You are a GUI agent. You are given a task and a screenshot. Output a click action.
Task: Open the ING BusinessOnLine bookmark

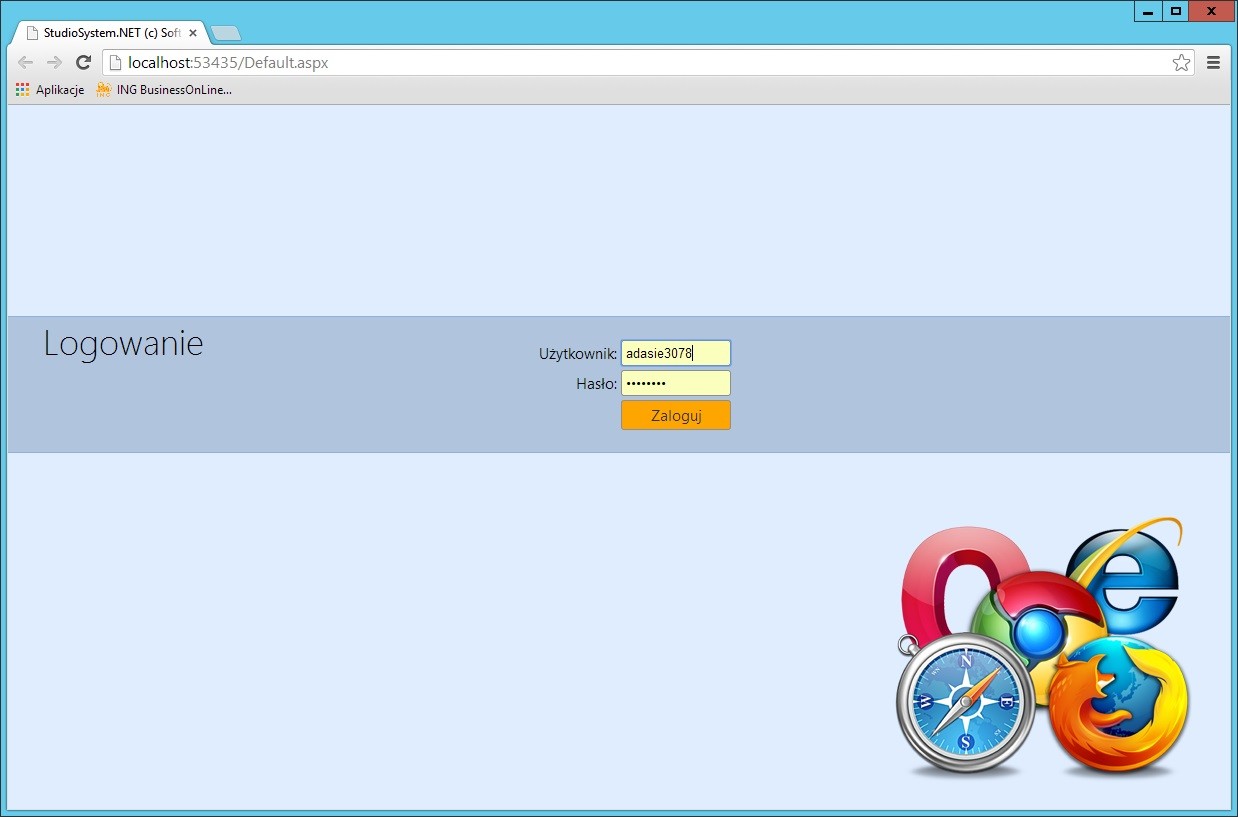(x=164, y=90)
